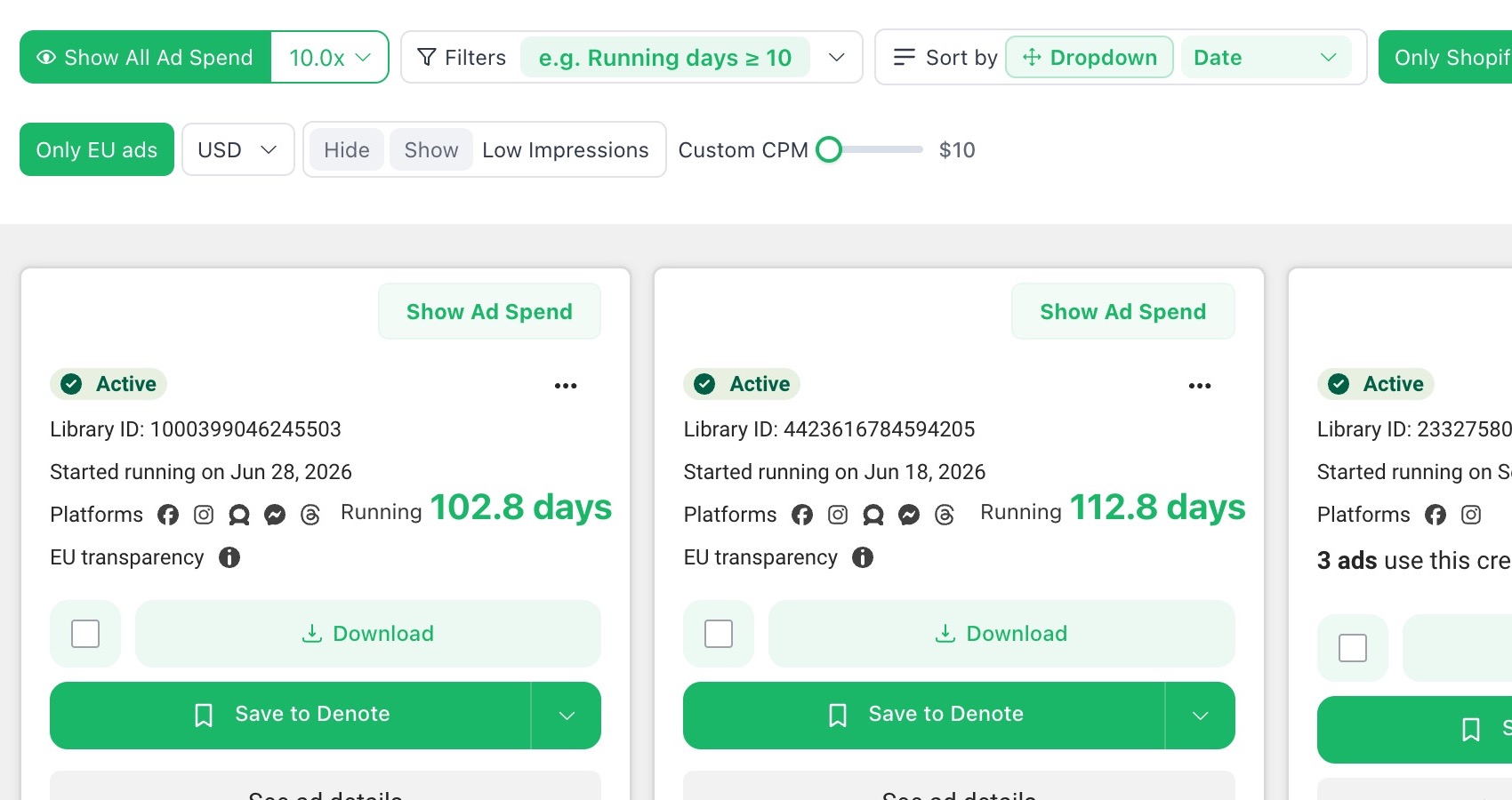
Task: Tick the checkbox on ad 4423616784594205
Action: (719, 634)
